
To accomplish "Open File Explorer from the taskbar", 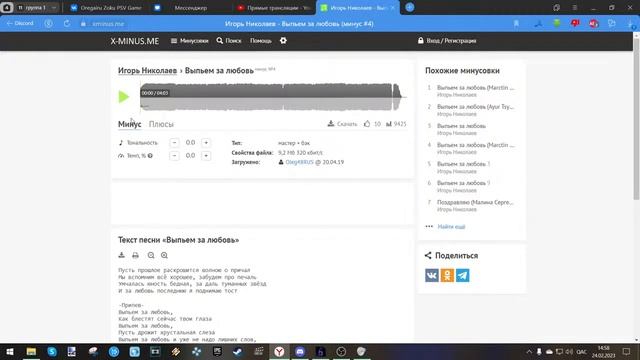I will coord(31,351).
